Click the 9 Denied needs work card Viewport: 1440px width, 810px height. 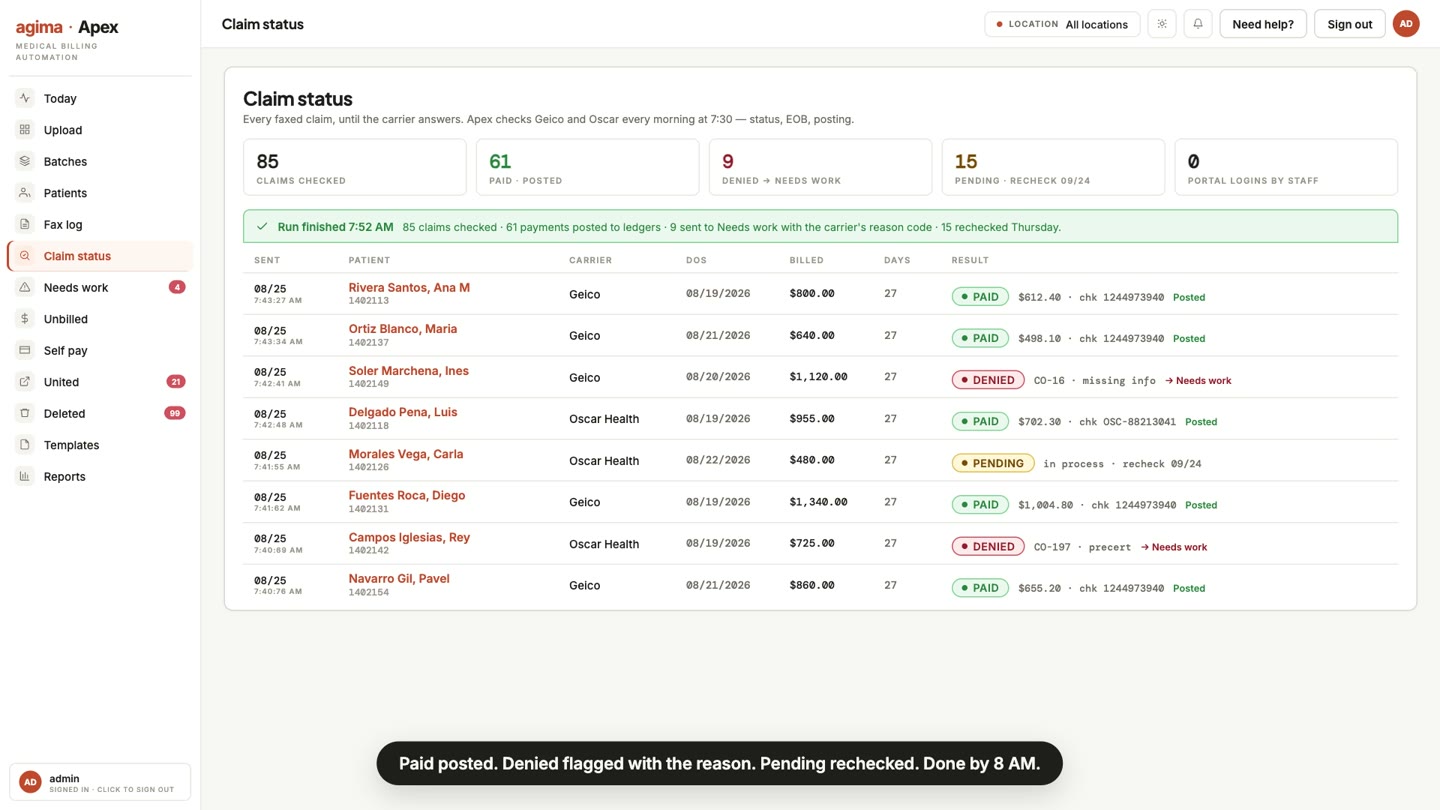pos(820,167)
